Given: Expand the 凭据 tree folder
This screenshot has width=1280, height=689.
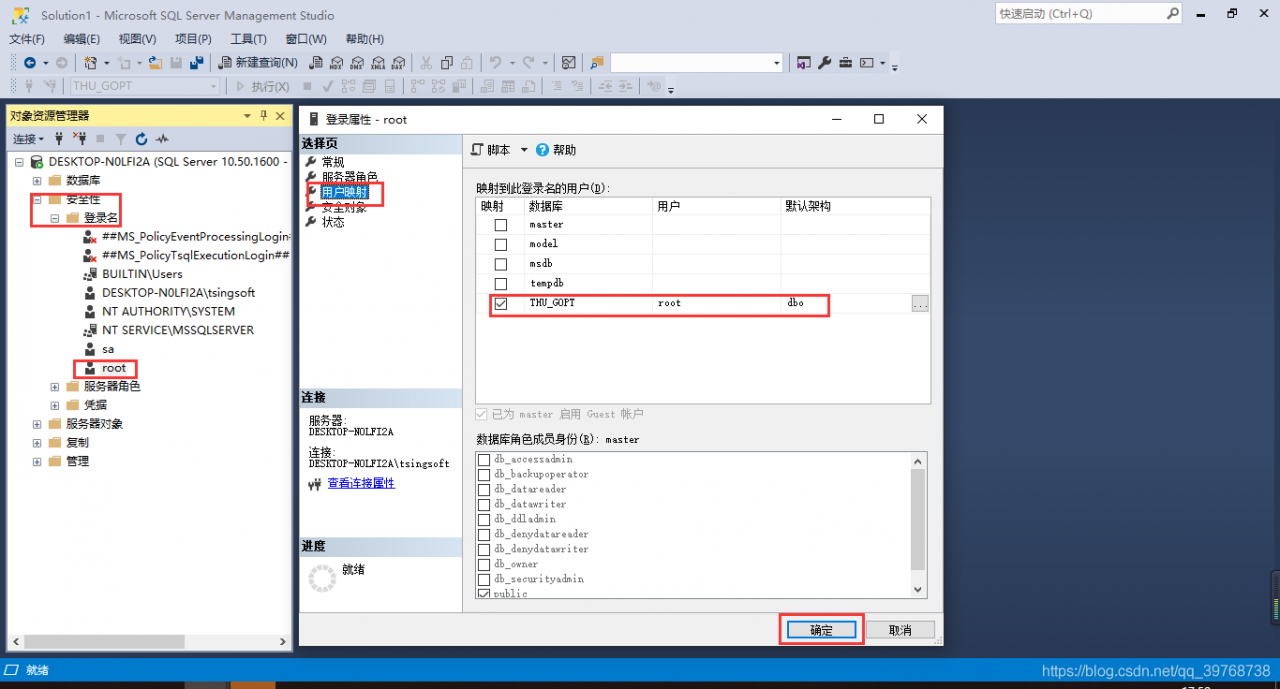Looking at the screenshot, I should click(55, 405).
